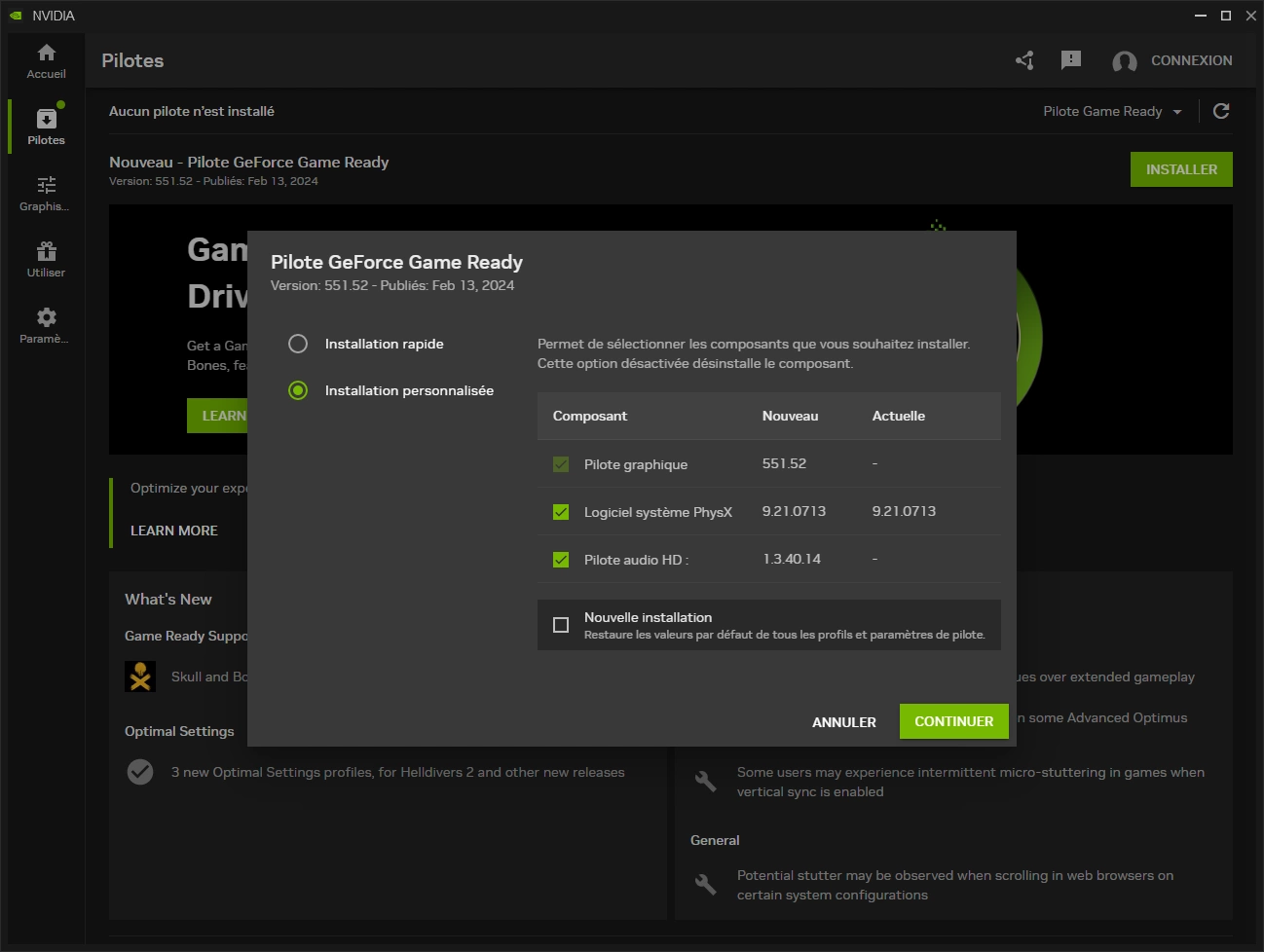Click the user avatar icon
This screenshot has height=952, width=1264.
point(1125,61)
